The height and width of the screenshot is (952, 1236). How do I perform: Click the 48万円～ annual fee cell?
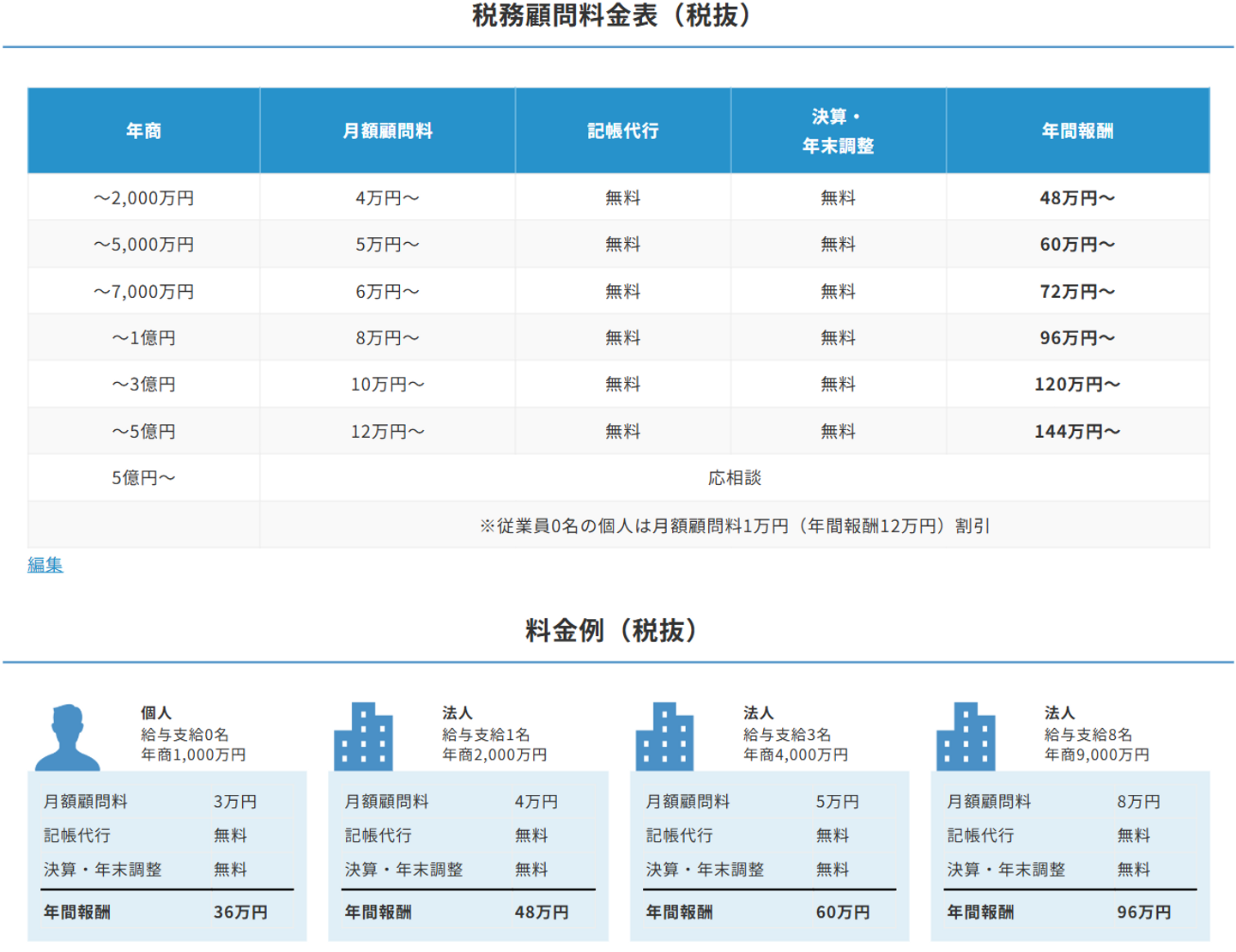(1078, 198)
